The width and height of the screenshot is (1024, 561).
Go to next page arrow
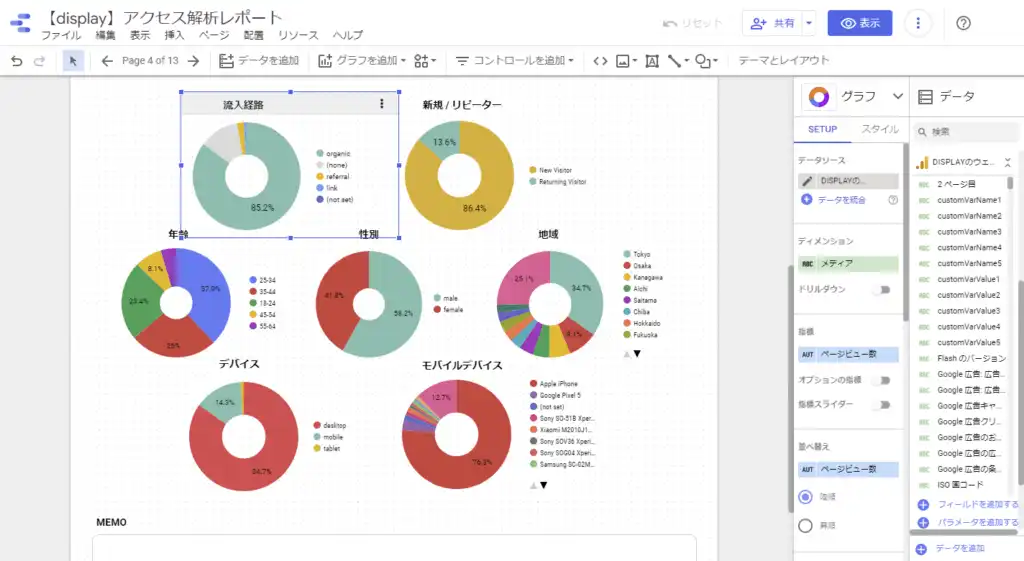(193, 61)
